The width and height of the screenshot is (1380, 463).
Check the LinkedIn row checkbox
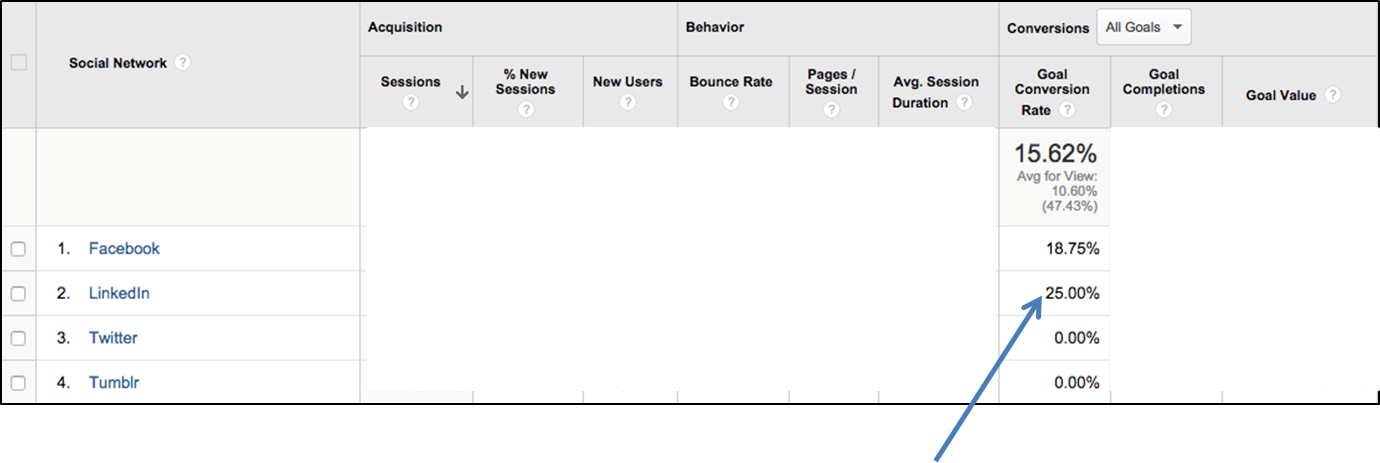click(18, 294)
